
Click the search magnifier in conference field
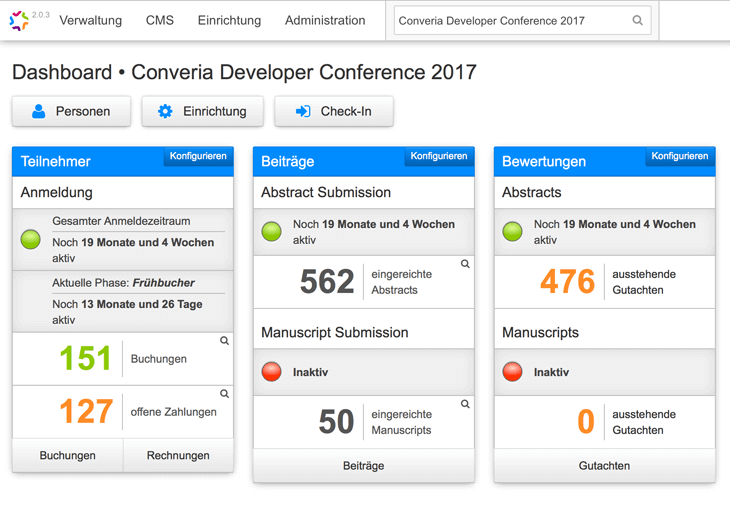click(637, 20)
